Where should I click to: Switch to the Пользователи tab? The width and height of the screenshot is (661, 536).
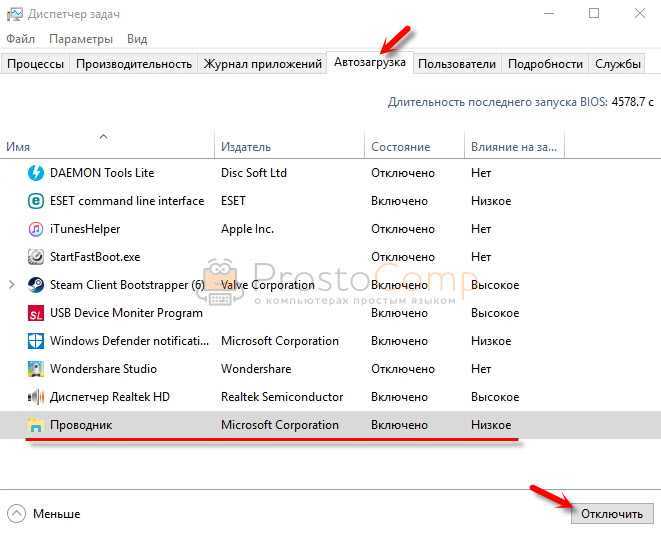coord(457,64)
